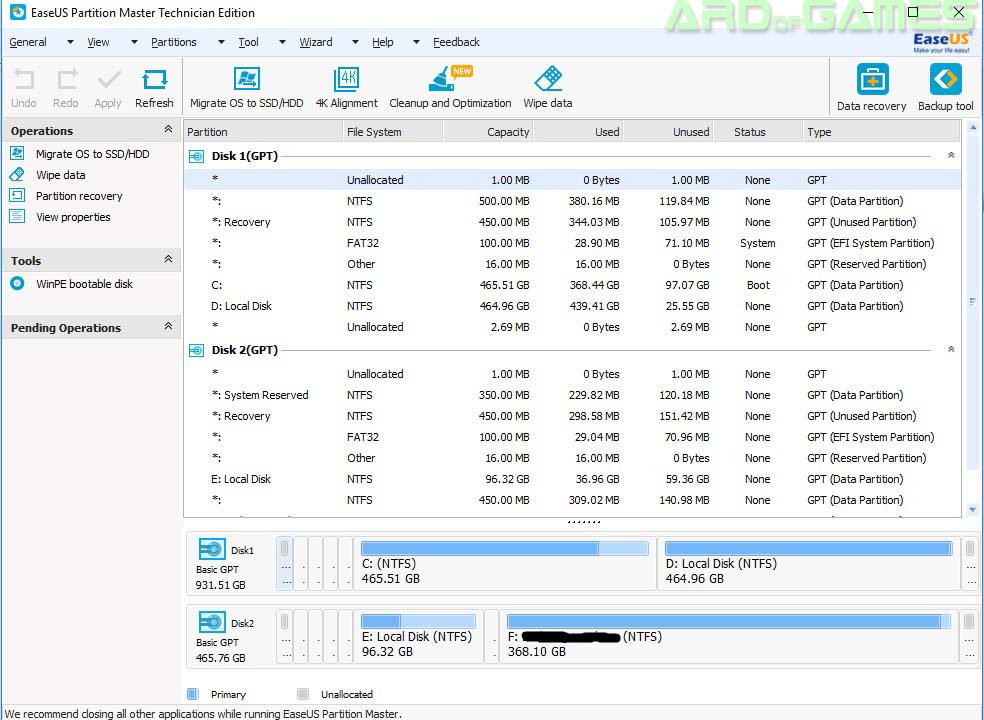
Task: Sort by the Status column header
Action: (x=758, y=132)
